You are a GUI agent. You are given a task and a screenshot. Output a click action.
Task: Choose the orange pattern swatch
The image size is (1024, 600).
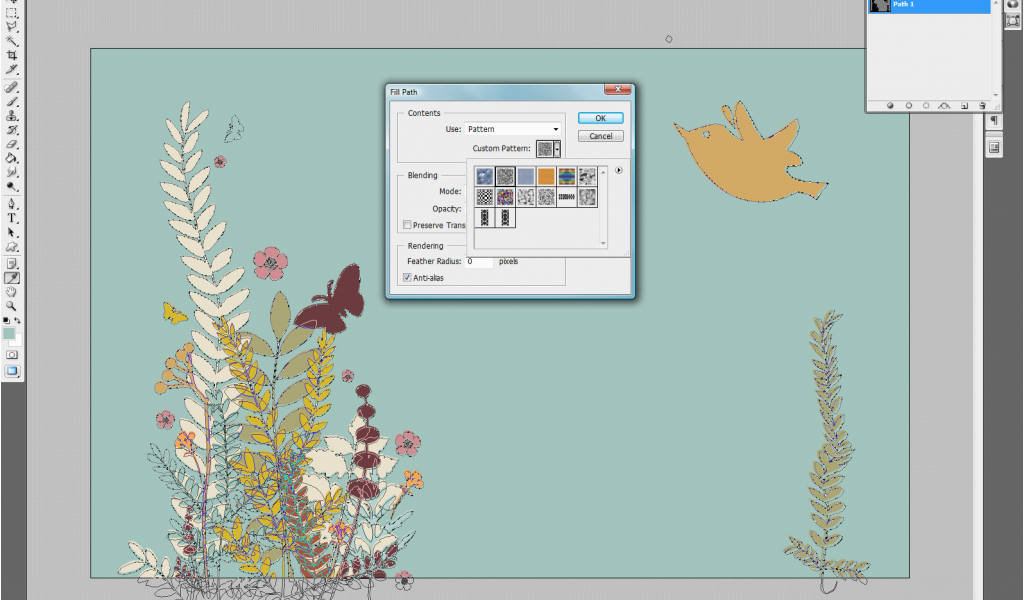546,176
